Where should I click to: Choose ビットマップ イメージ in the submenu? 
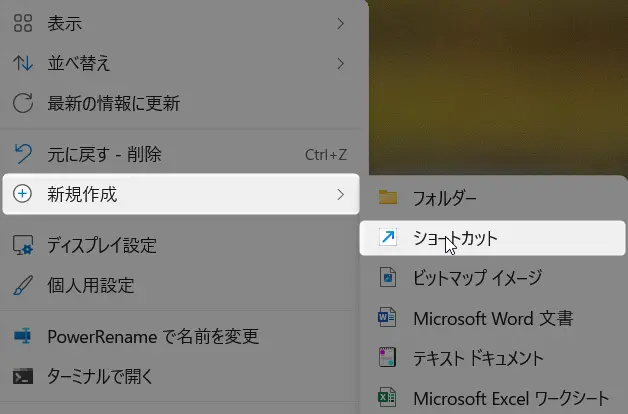(477, 278)
